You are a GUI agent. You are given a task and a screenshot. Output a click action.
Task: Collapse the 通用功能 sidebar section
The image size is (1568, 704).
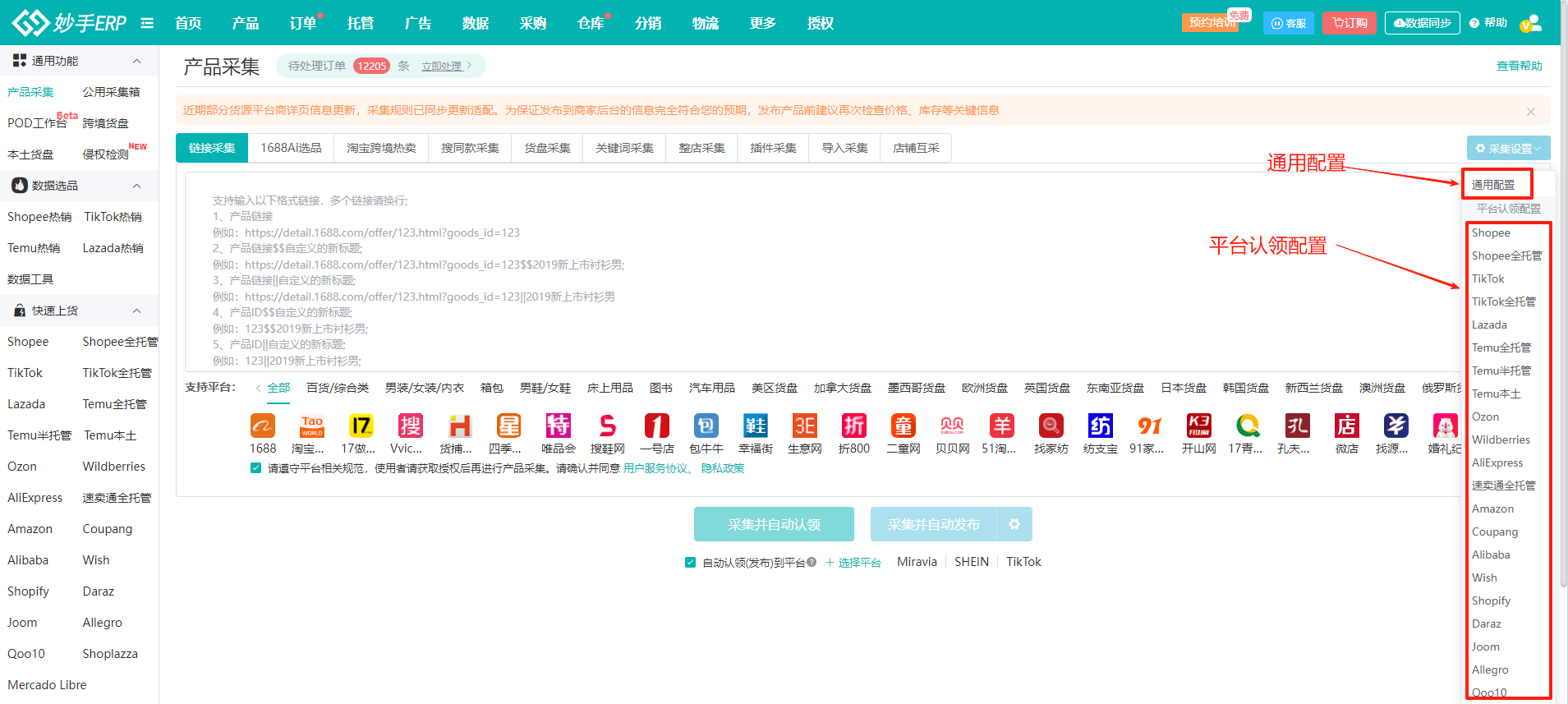click(136, 61)
